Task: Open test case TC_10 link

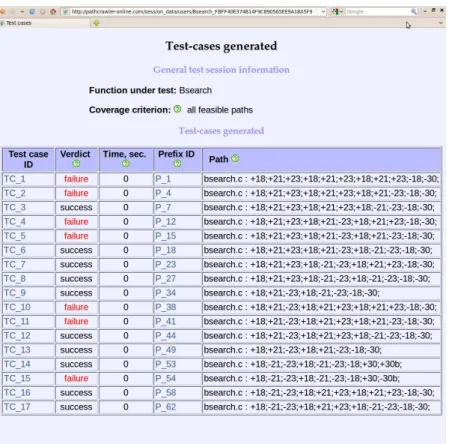Action: 17,307
